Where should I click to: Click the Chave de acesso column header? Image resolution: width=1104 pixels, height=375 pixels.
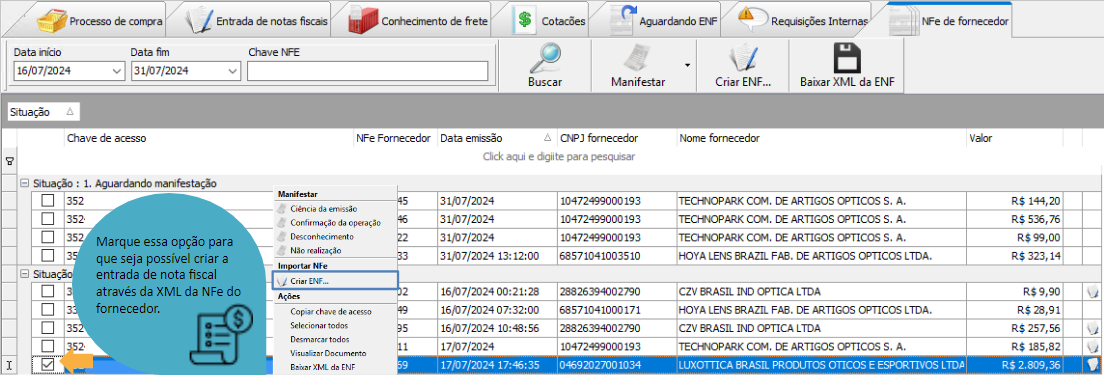point(209,139)
